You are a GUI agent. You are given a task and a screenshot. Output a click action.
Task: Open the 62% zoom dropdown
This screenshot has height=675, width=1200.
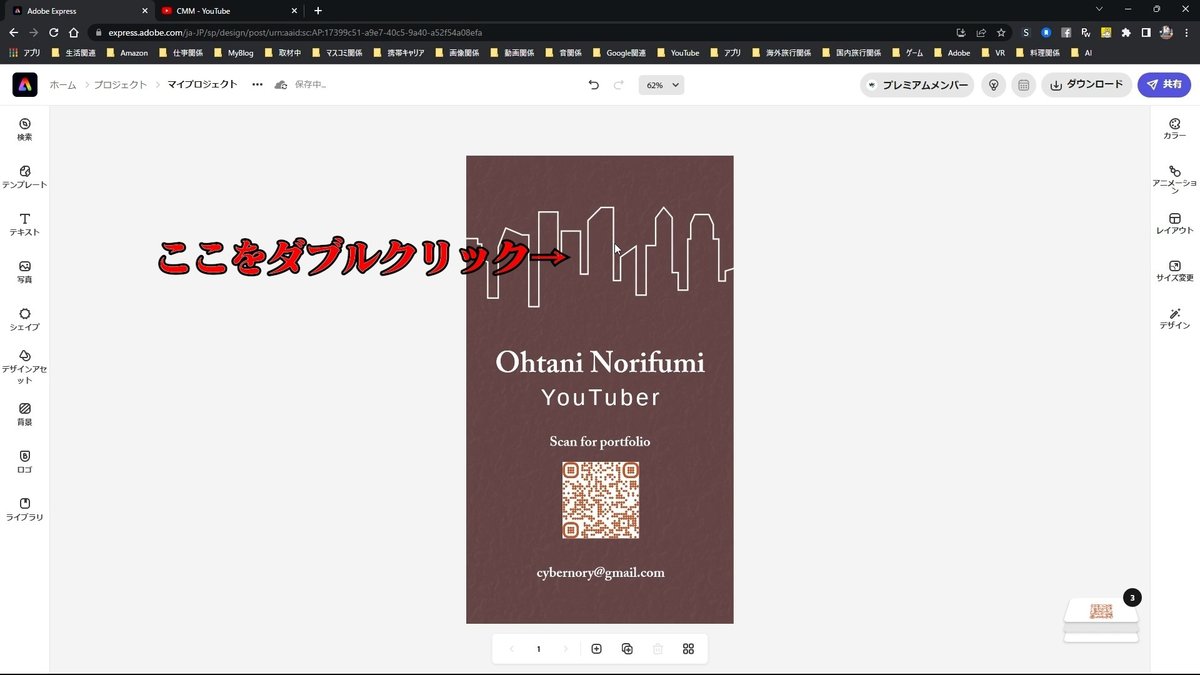click(662, 85)
